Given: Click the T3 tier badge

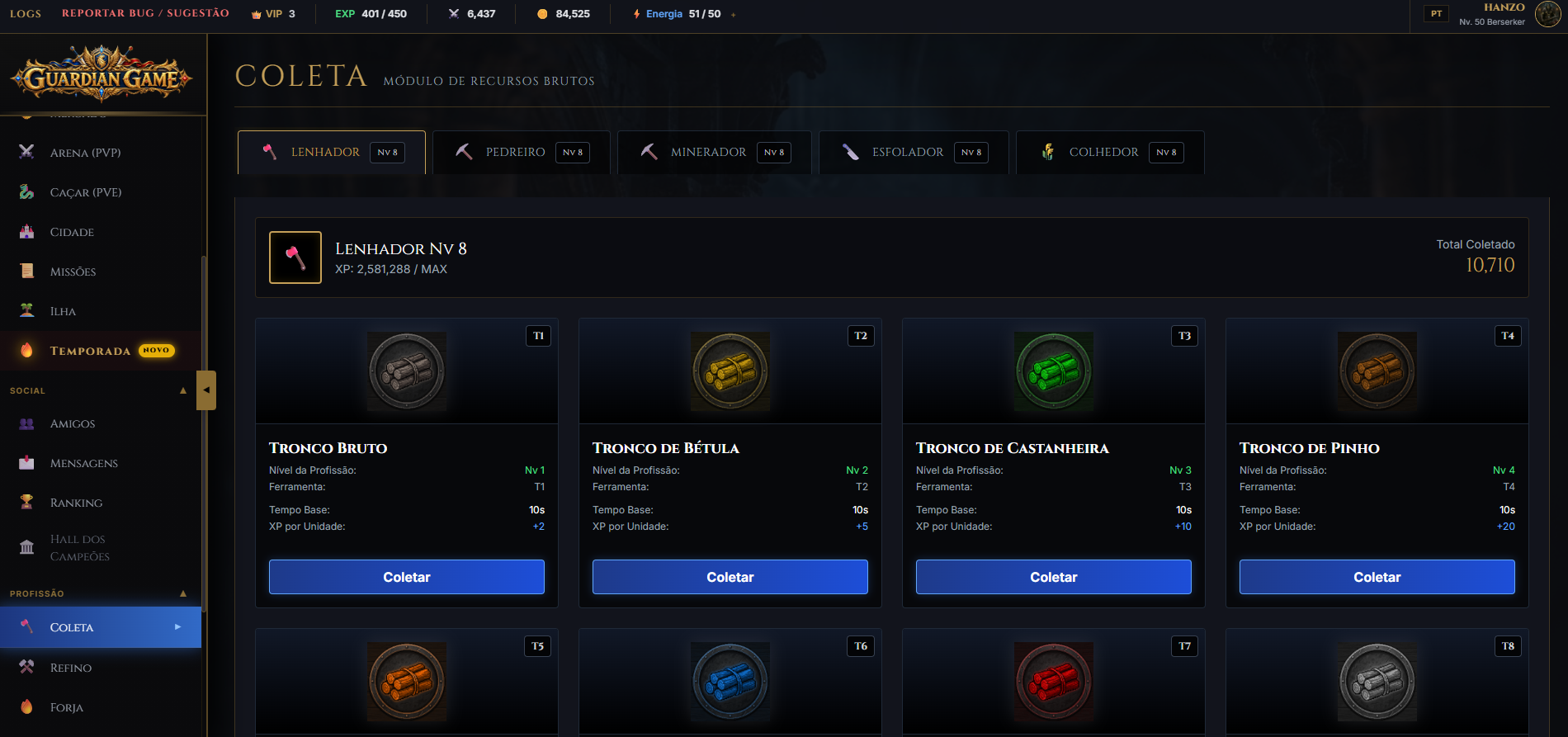Looking at the screenshot, I should coord(1184,336).
